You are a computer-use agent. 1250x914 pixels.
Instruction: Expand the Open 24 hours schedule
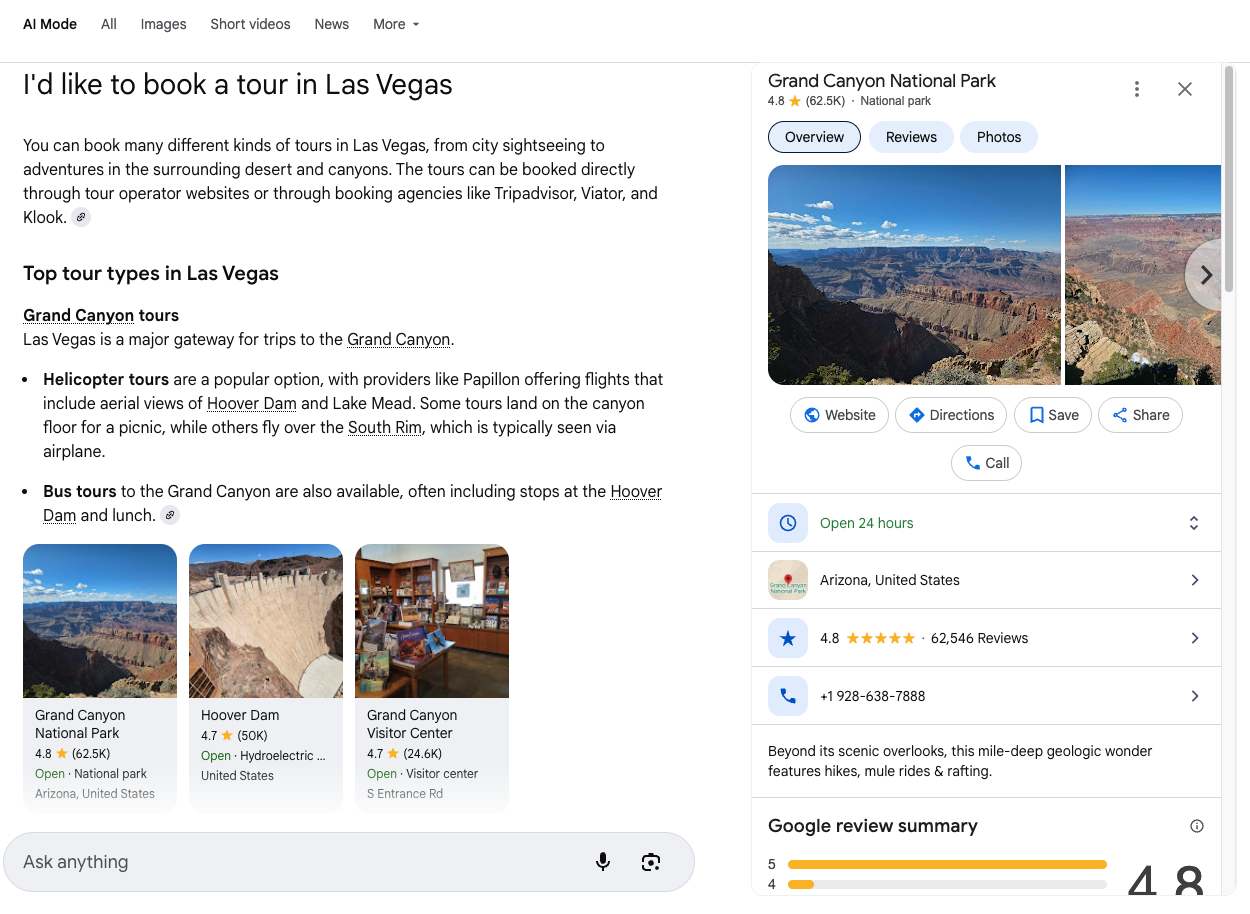[x=1194, y=522]
